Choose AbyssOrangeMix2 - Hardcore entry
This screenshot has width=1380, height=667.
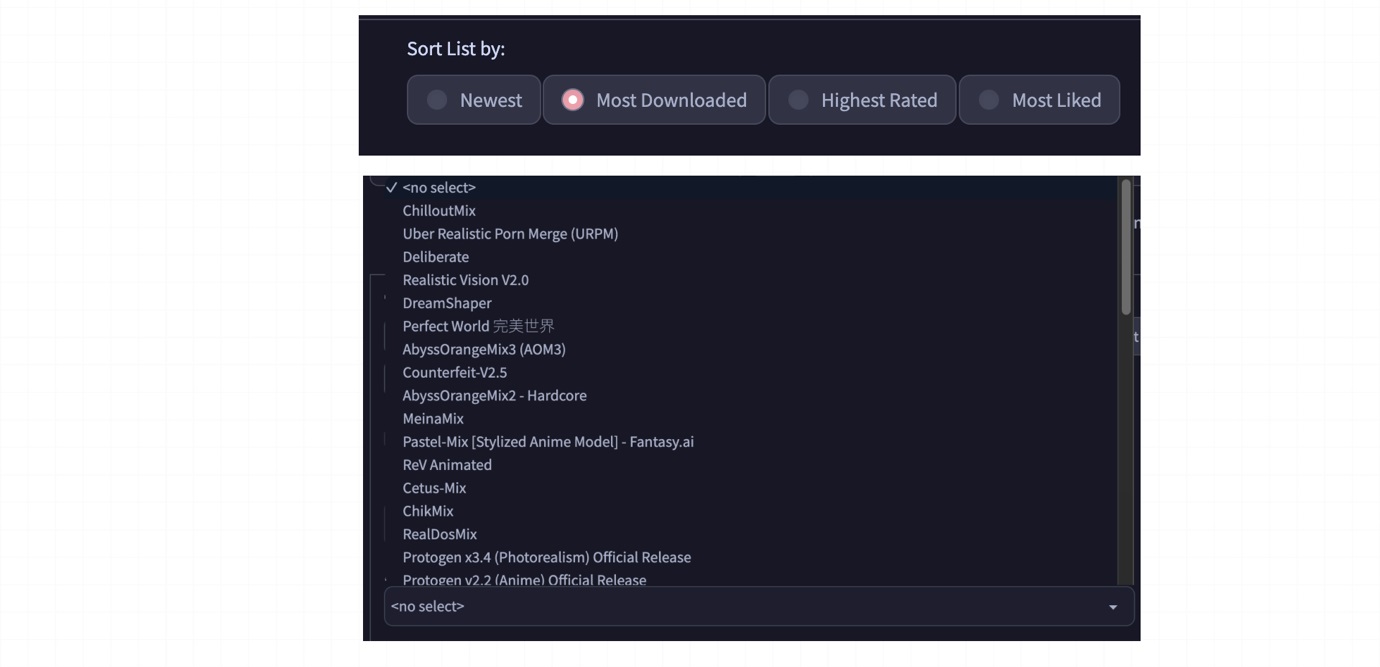tap(494, 395)
